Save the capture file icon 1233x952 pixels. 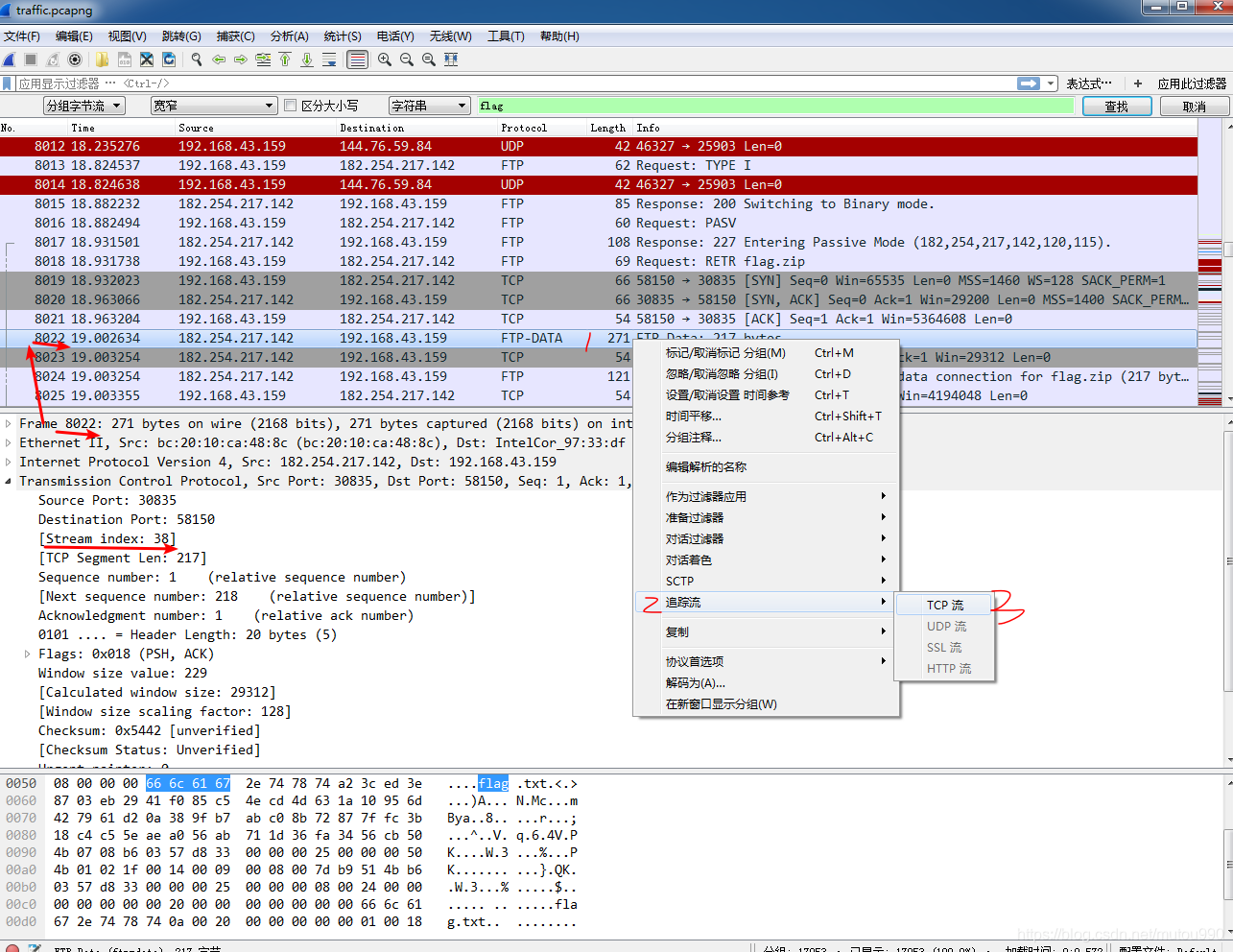click(124, 59)
